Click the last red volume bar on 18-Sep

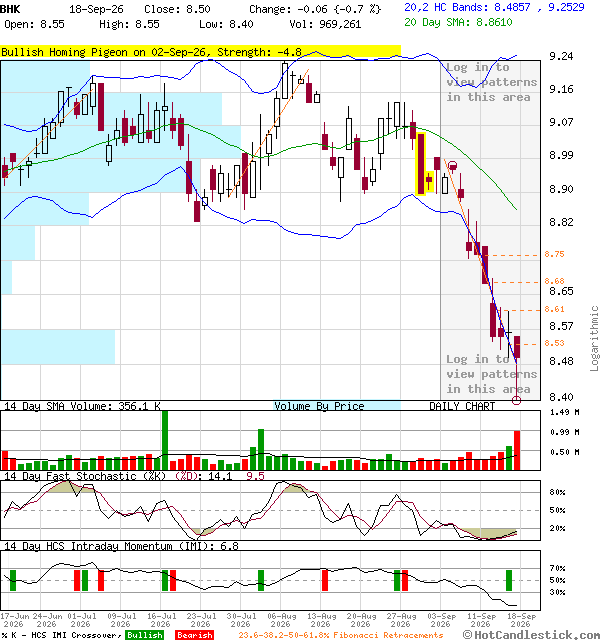pos(517,450)
